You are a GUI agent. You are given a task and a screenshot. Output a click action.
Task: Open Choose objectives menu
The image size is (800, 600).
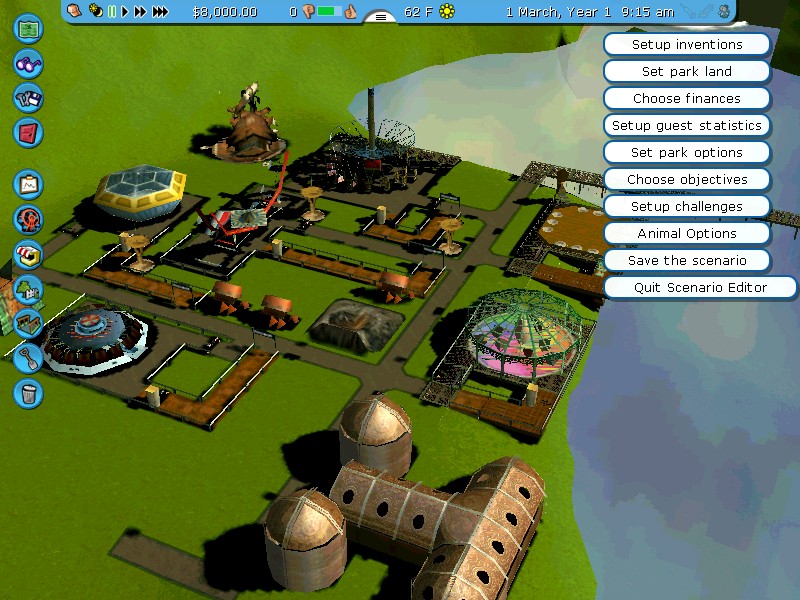click(x=687, y=180)
